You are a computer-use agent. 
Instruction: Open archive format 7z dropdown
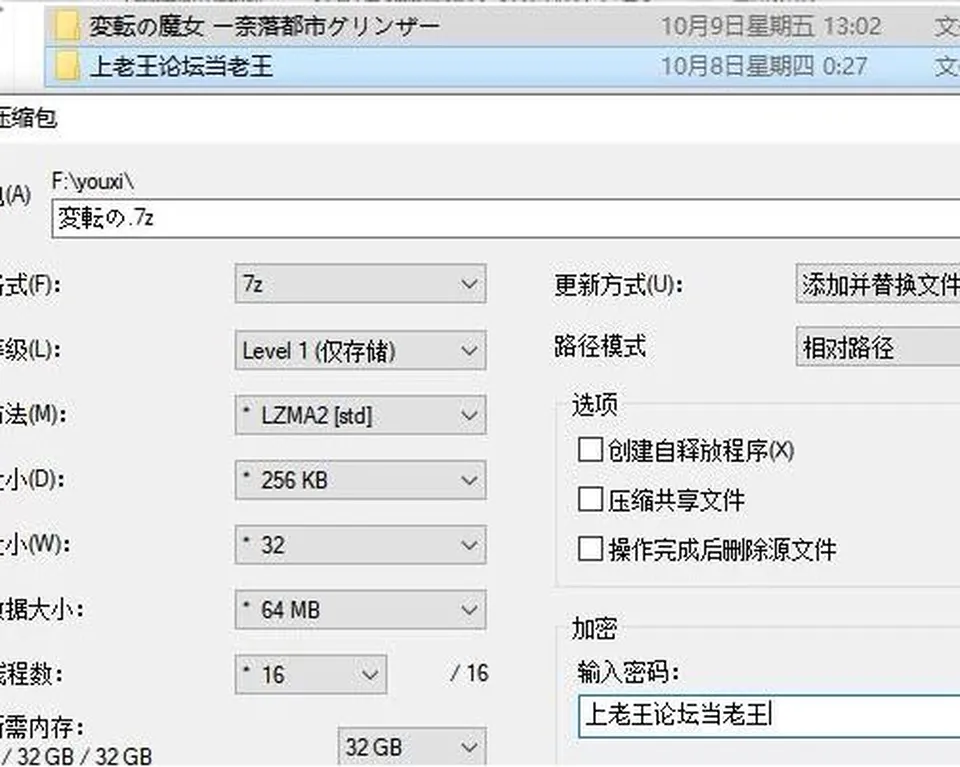[x=361, y=284]
